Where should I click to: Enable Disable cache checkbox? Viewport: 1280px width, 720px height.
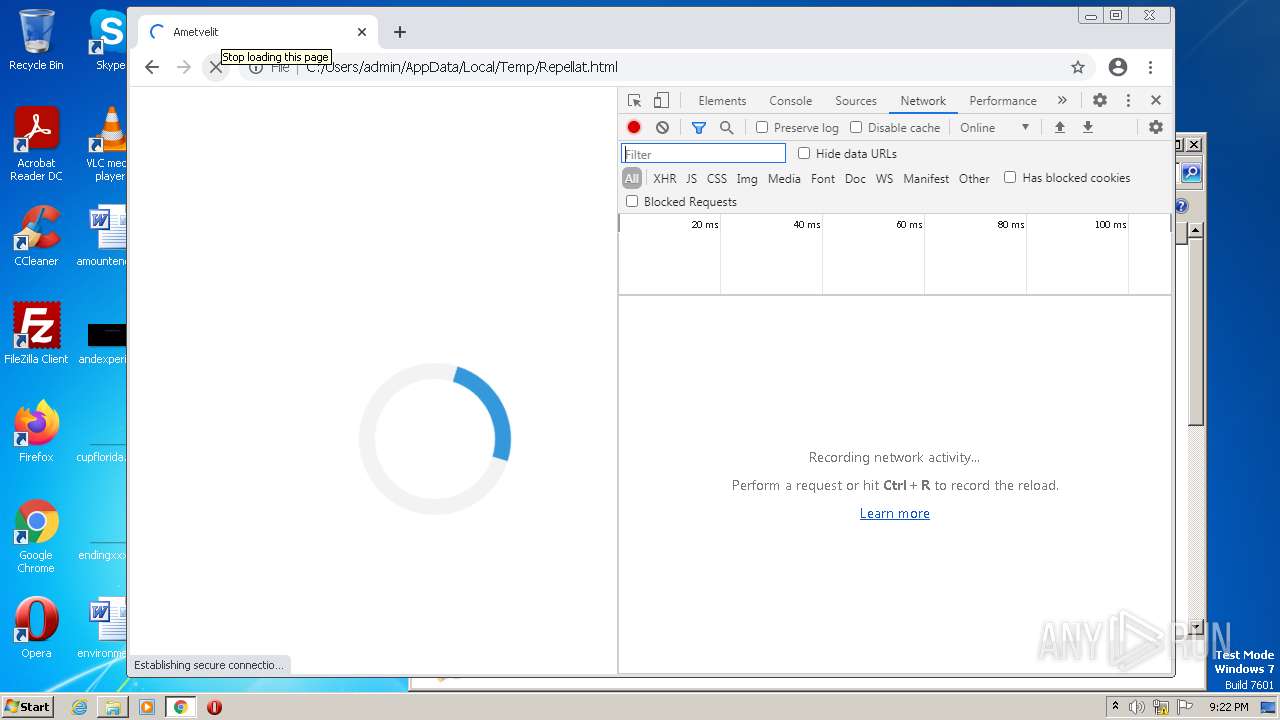pyautogui.click(x=856, y=127)
